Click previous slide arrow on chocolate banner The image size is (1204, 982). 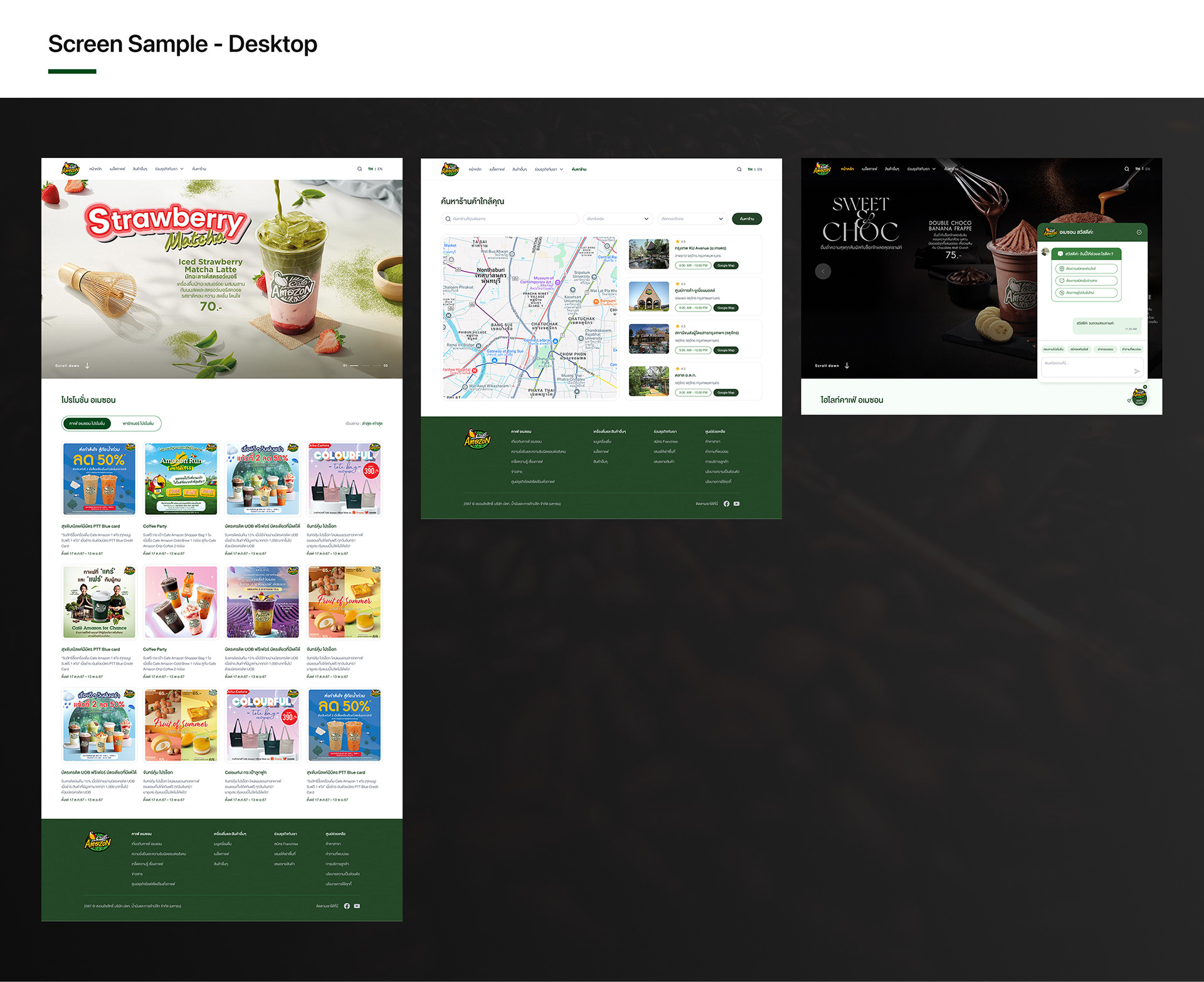pos(823,272)
